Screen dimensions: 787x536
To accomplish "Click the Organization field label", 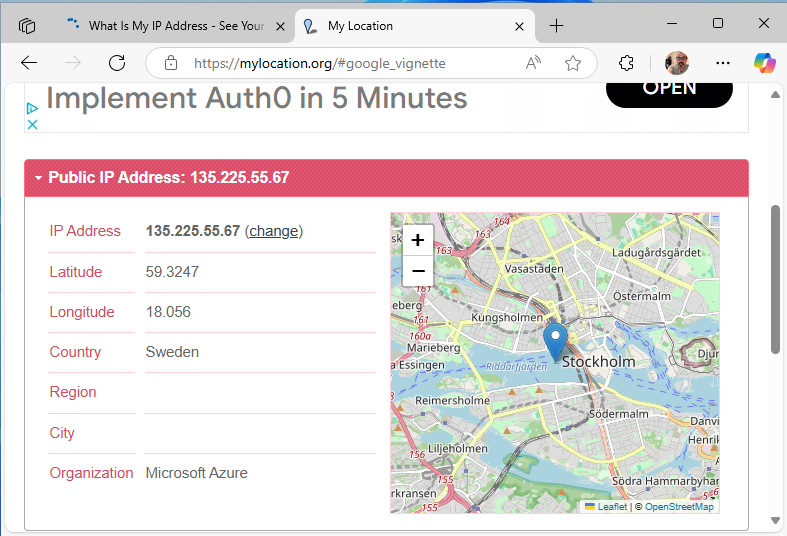I will pyautogui.click(x=91, y=473).
